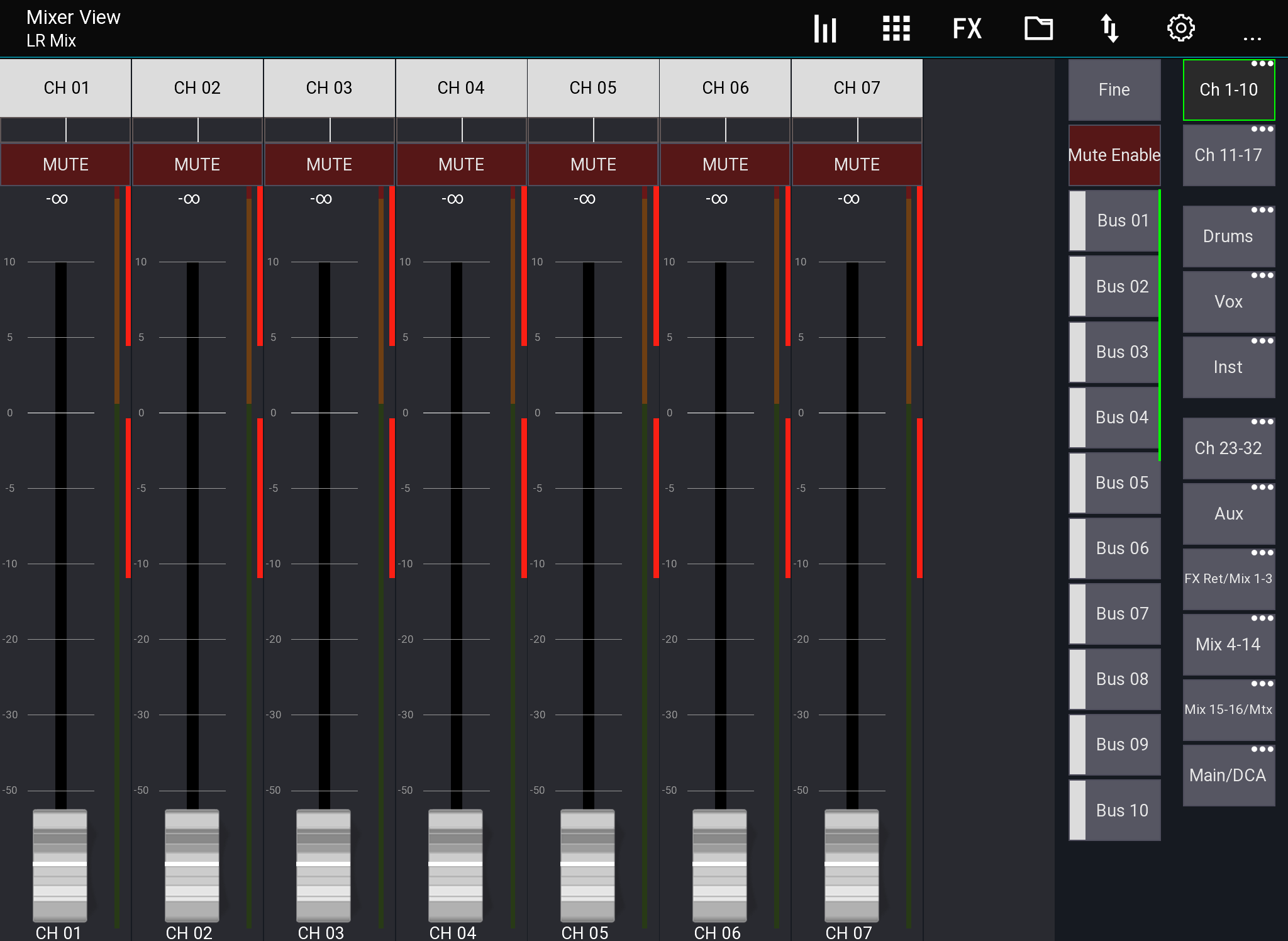Image resolution: width=1288 pixels, height=941 pixels.
Task: Click the Mixer View LR Mix title
Action: tap(73, 28)
